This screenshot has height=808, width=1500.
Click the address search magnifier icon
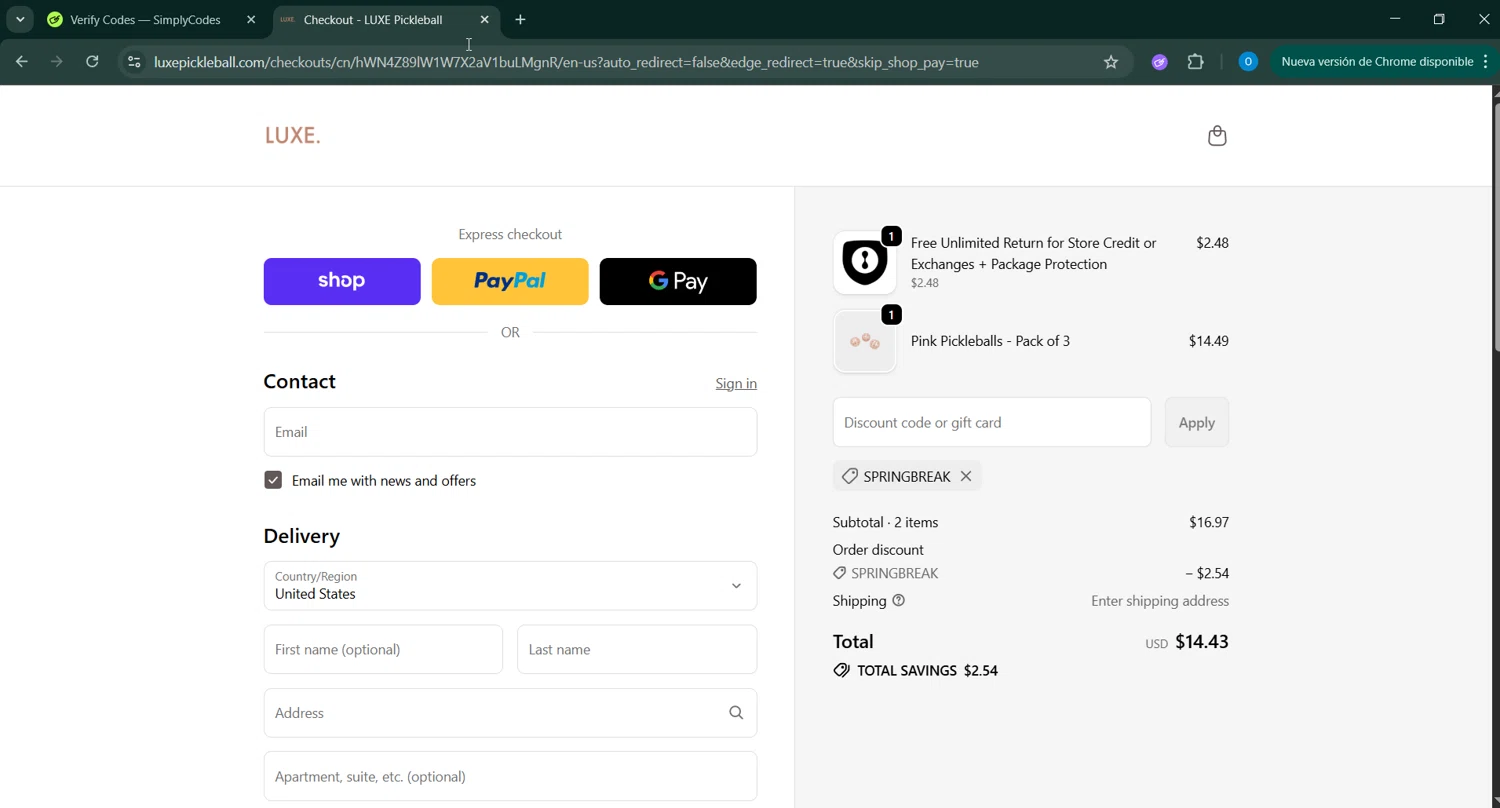(x=736, y=713)
